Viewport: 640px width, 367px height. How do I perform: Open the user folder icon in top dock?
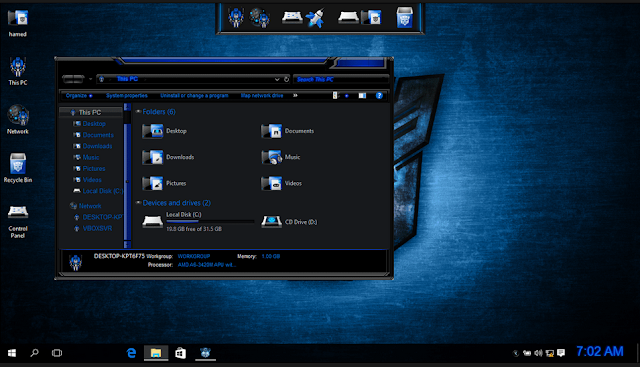click(371, 18)
